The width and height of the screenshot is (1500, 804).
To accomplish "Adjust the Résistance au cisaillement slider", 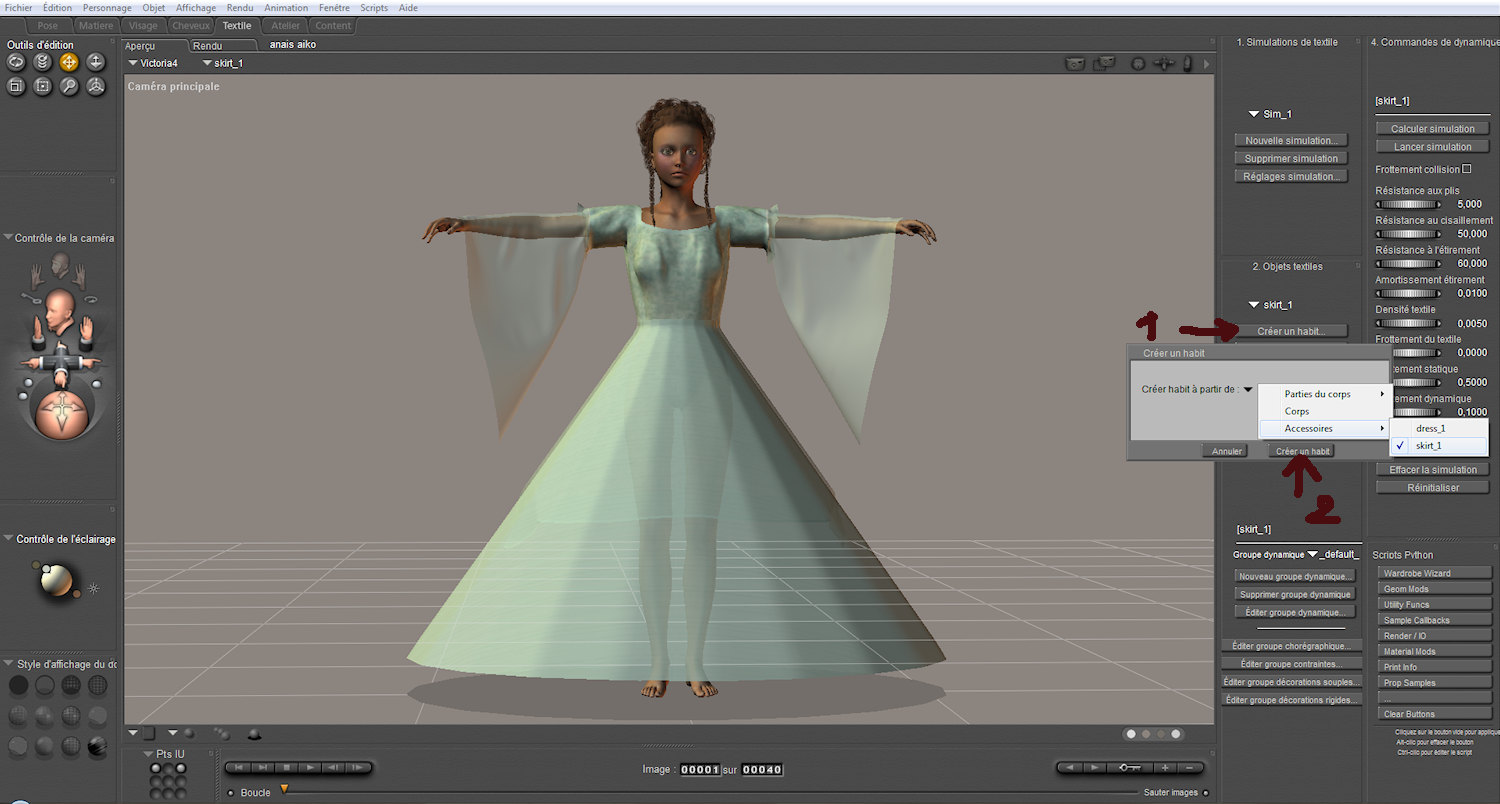I will pyautogui.click(x=1408, y=234).
